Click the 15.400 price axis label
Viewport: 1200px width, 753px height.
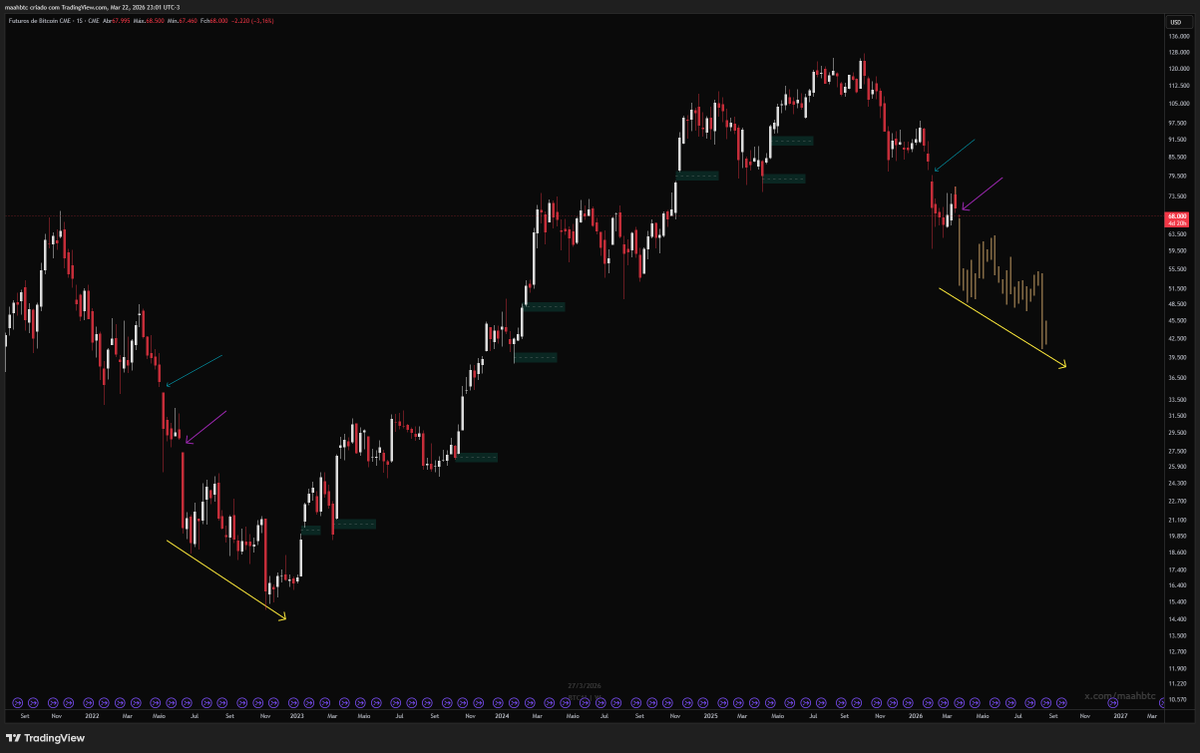click(1177, 602)
